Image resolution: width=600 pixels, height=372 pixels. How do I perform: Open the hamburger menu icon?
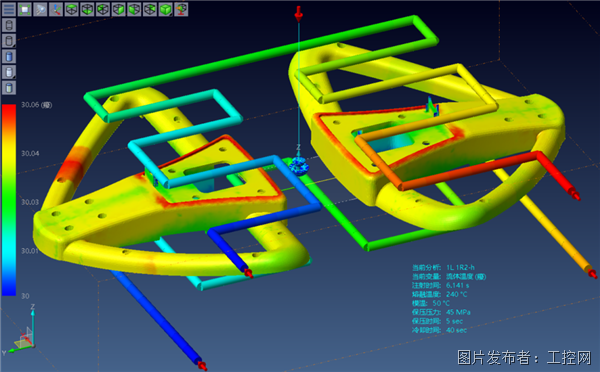click(x=9, y=9)
